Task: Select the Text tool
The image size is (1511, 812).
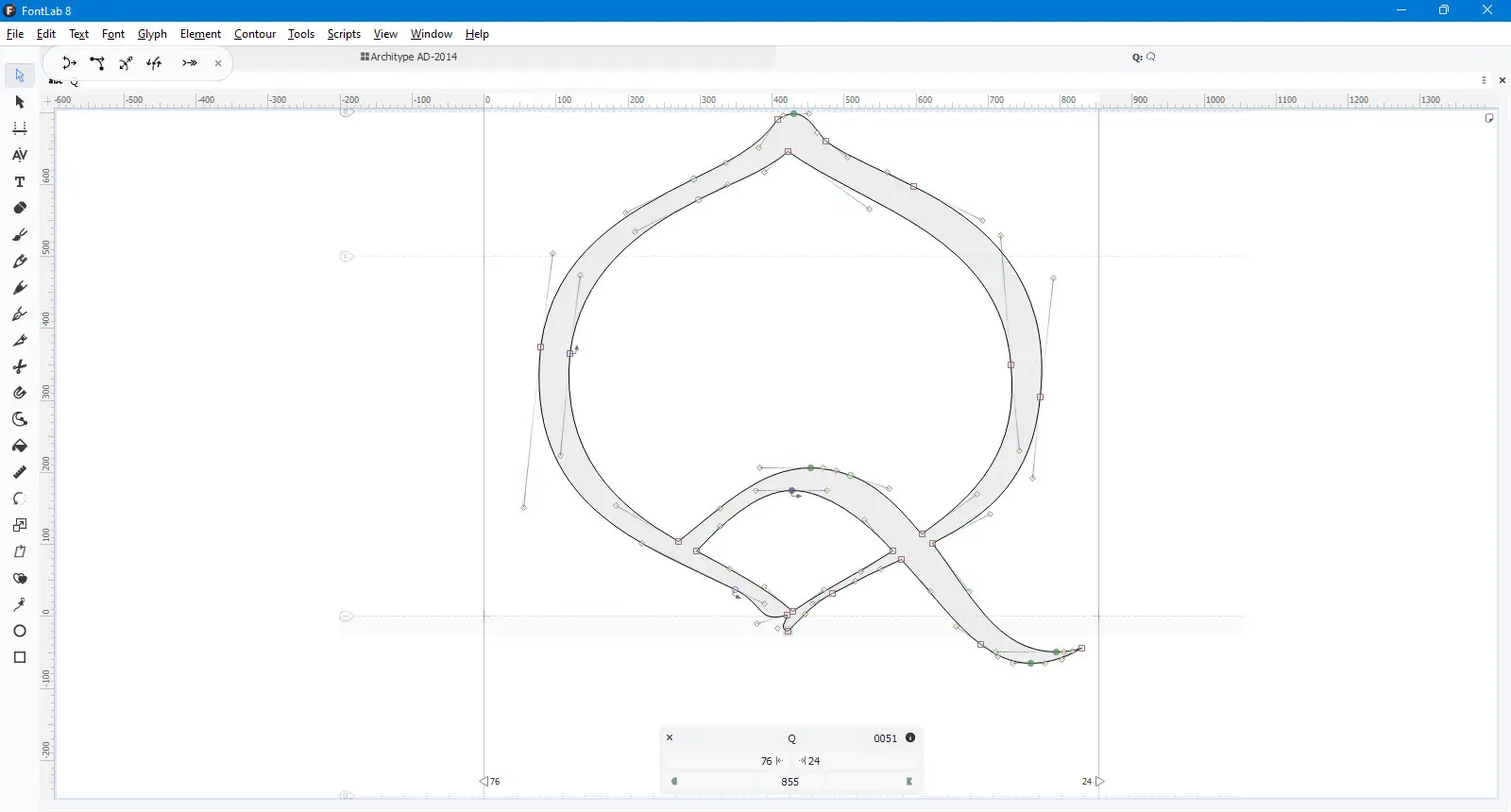Action: tap(20, 181)
